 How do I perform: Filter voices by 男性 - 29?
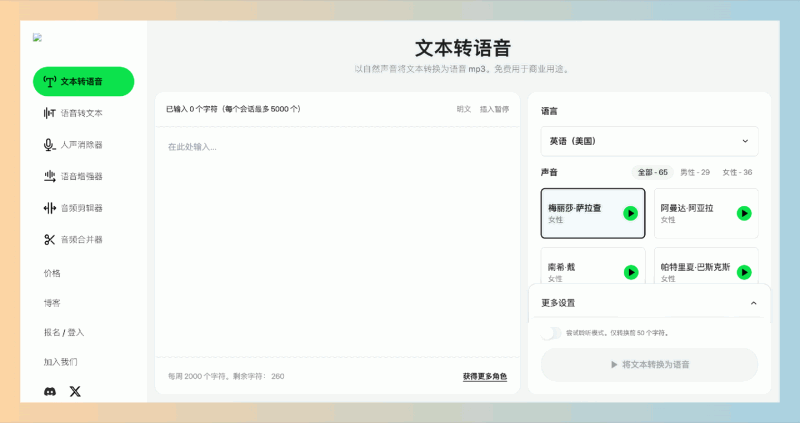click(695, 172)
